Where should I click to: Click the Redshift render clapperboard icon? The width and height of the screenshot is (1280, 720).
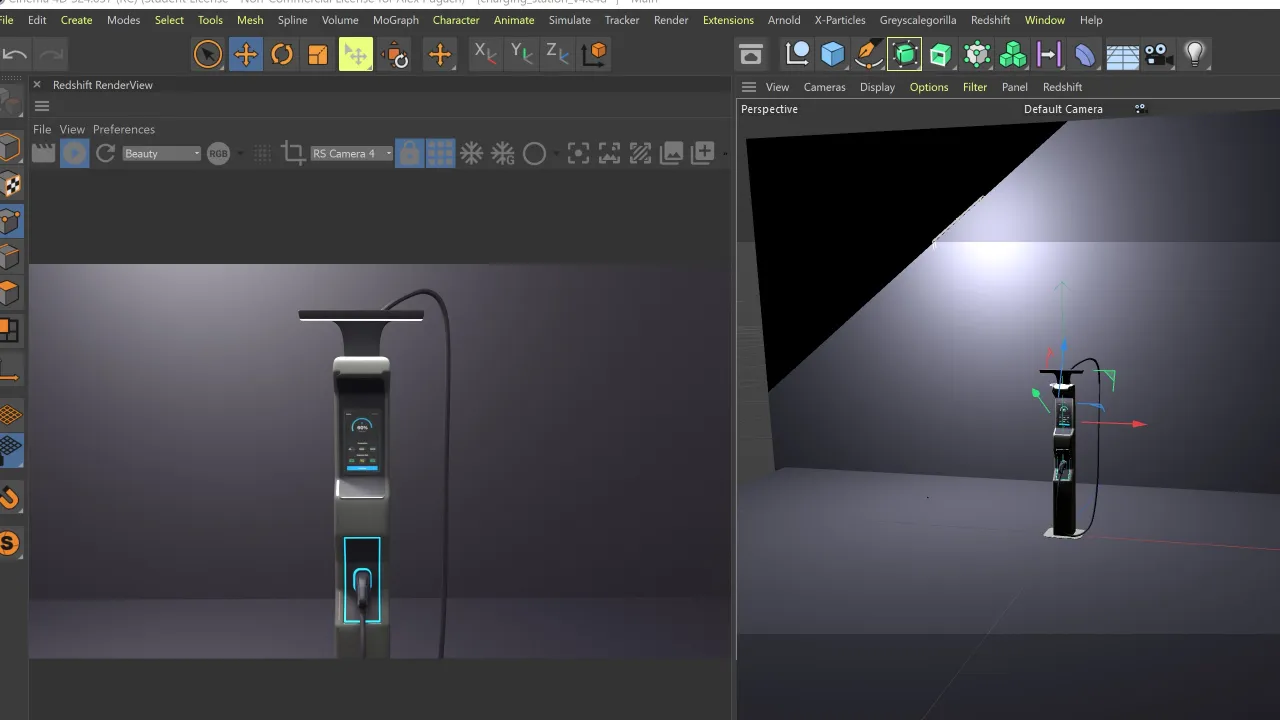pyautogui.click(x=43, y=153)
